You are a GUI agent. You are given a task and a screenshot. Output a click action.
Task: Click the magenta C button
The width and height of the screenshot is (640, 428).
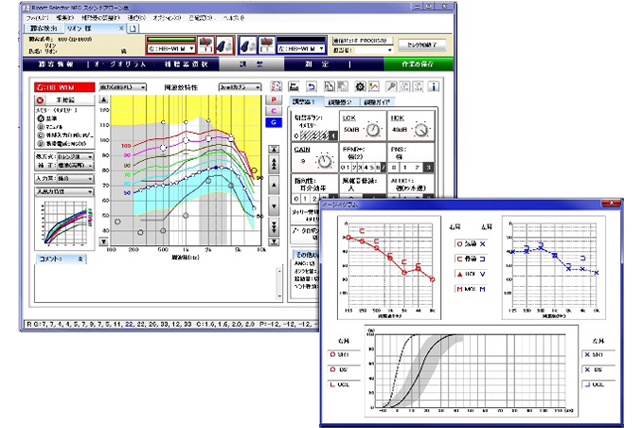pyautogui.click(x=274, y=111)
